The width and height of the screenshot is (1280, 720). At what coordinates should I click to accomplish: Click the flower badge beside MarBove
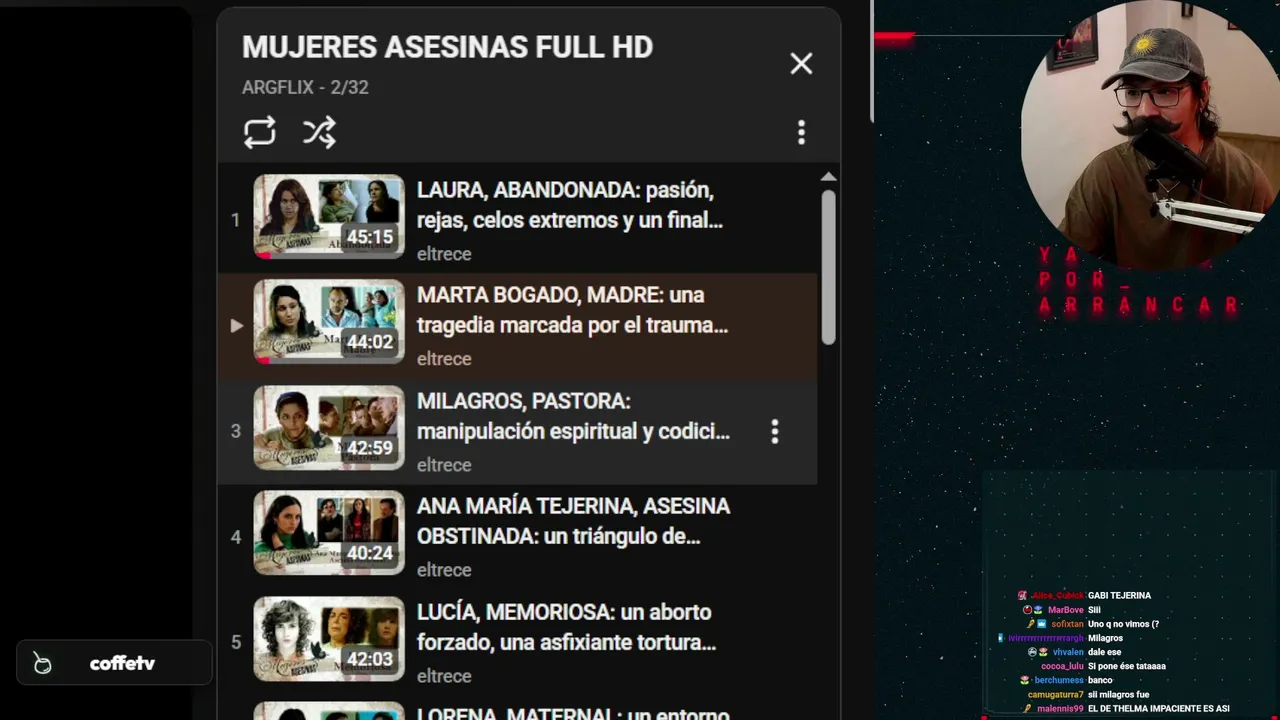(1038, 610)
